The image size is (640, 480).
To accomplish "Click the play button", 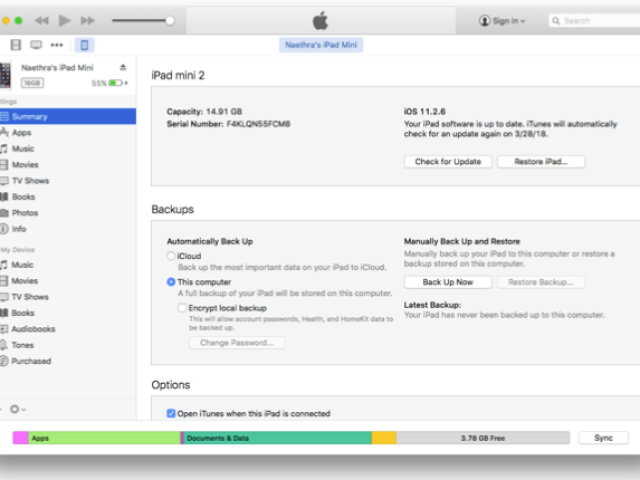I will coord(64,20).
